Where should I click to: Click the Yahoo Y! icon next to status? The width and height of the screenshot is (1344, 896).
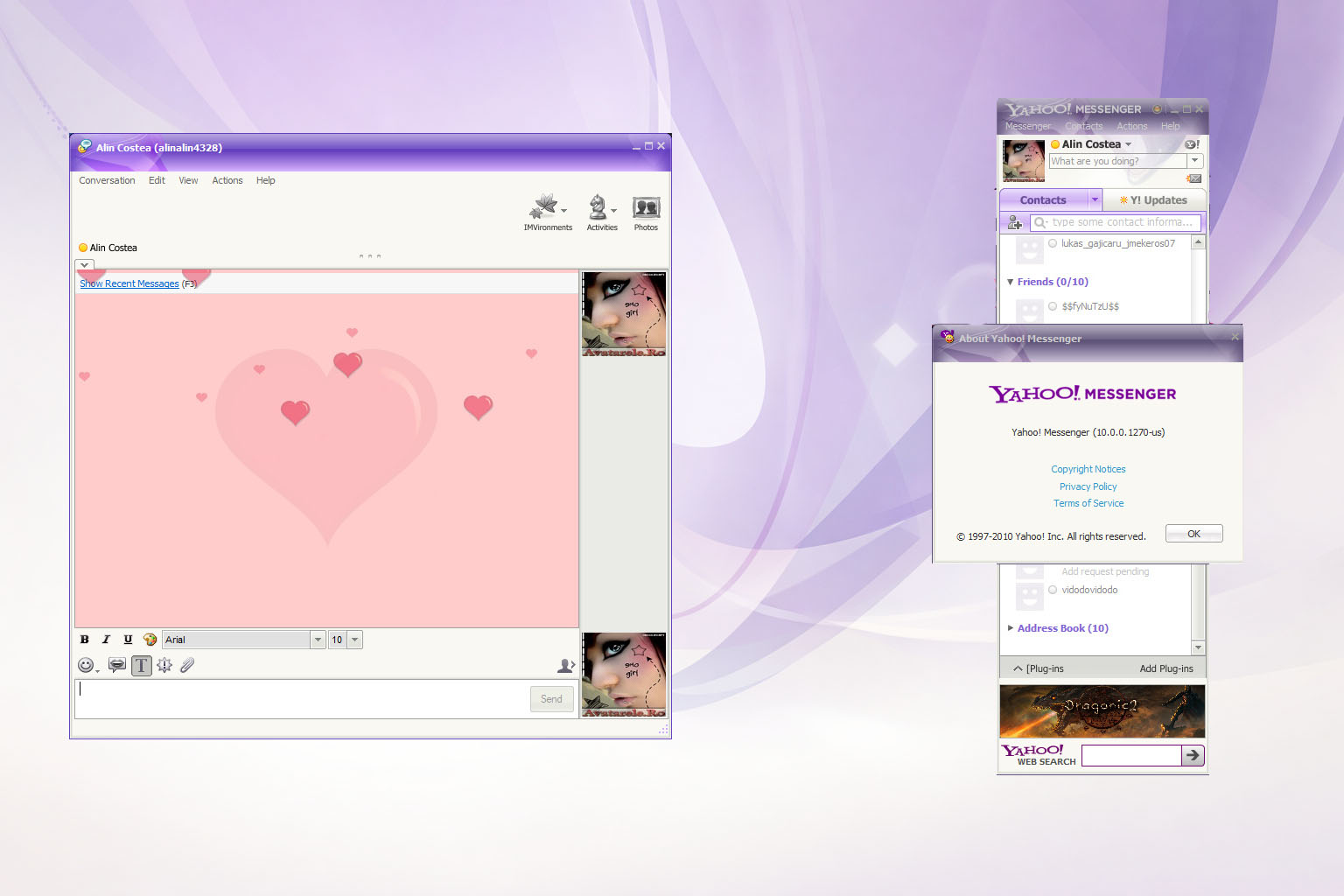click(1192, 143)
